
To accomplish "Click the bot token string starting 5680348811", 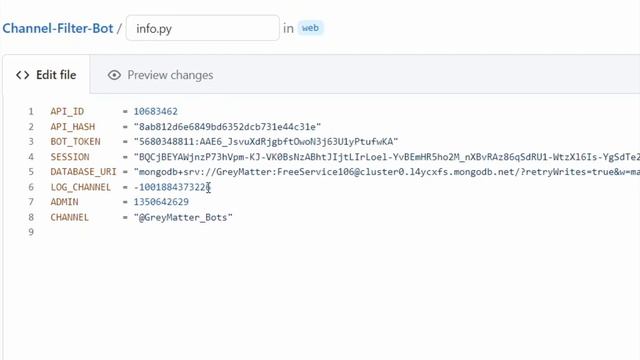I will click(266, 142).
